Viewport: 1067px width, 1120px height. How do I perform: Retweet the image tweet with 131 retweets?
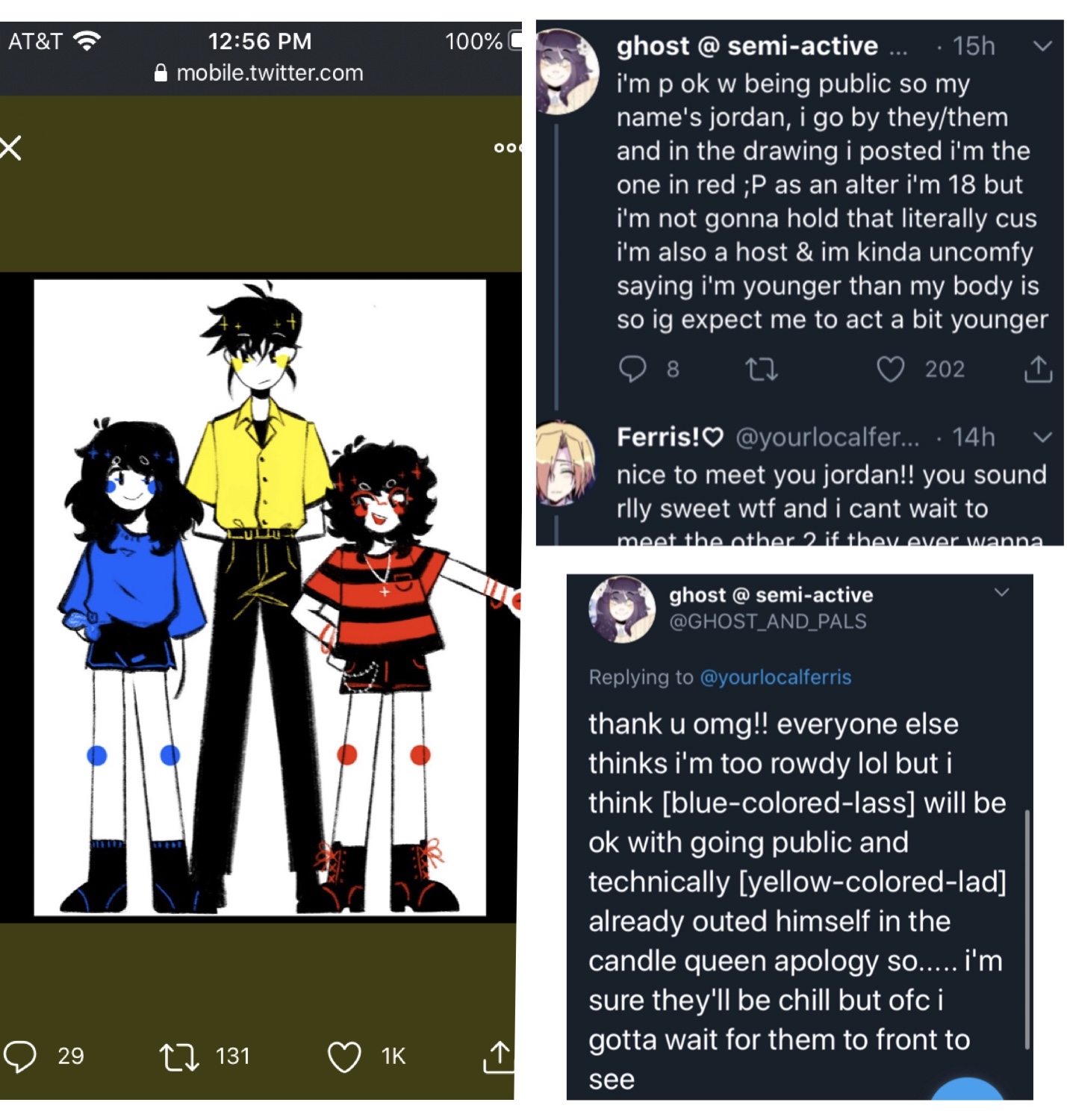pos(178,1057)
